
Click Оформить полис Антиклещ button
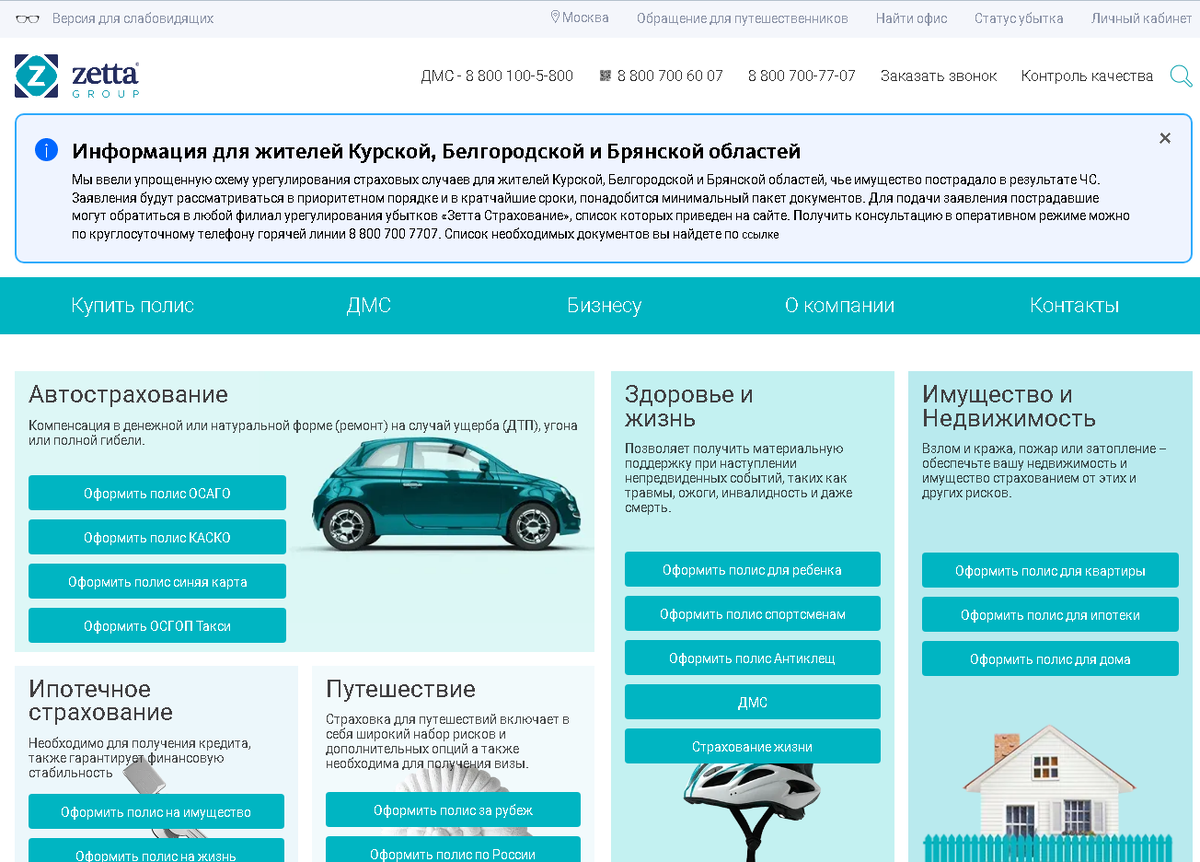752,657
